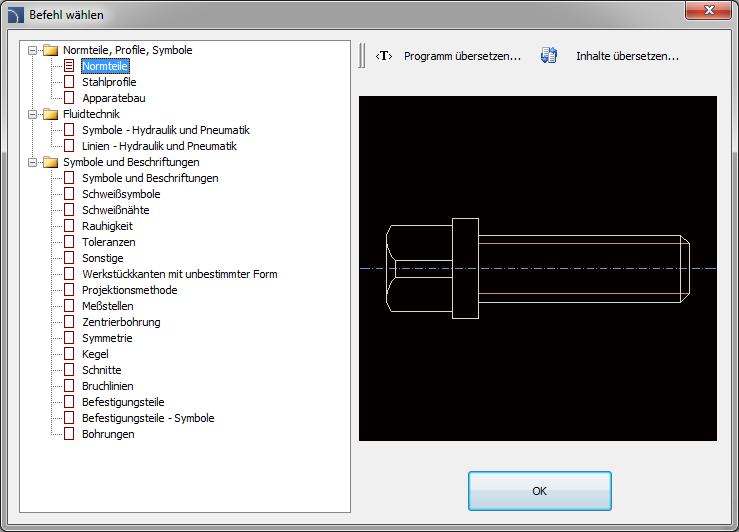Click the document icon beside Stahlprofile
Viewport: 739px width, 532px height.
(x=69, y=82)
